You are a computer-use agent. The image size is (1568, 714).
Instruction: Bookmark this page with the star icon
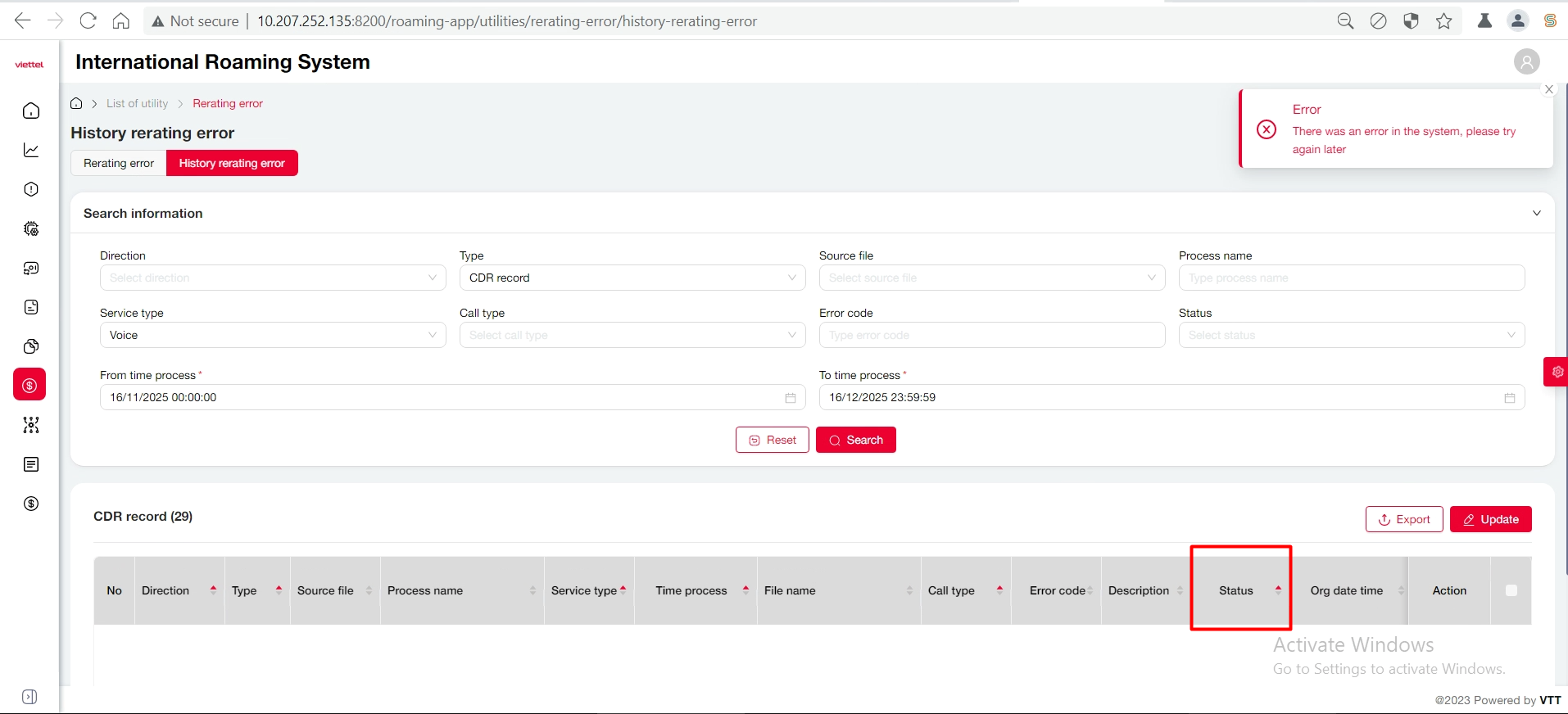tap(1443, 21)
